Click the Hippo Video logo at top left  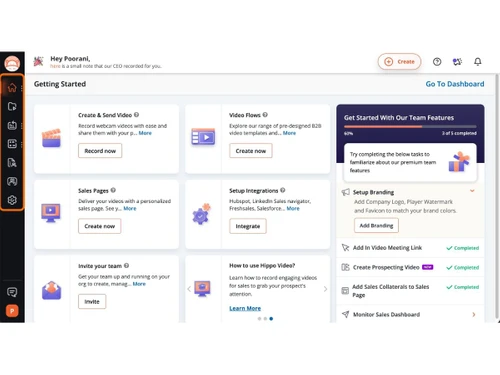click(12, 63)
